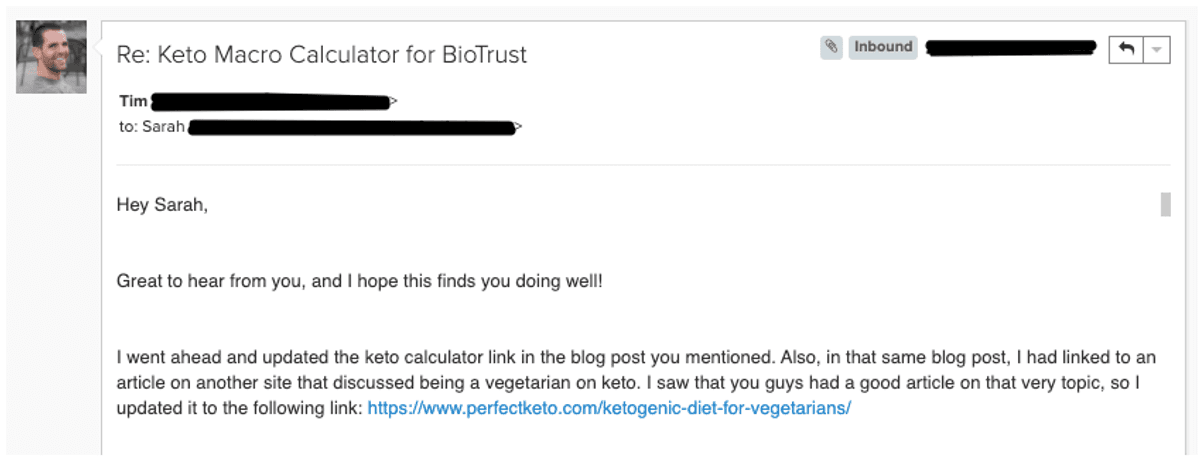Click the 'Great to hear from you' sentence
The width and height of the screenshot is (1200, 463).
(x=360, y=279)
